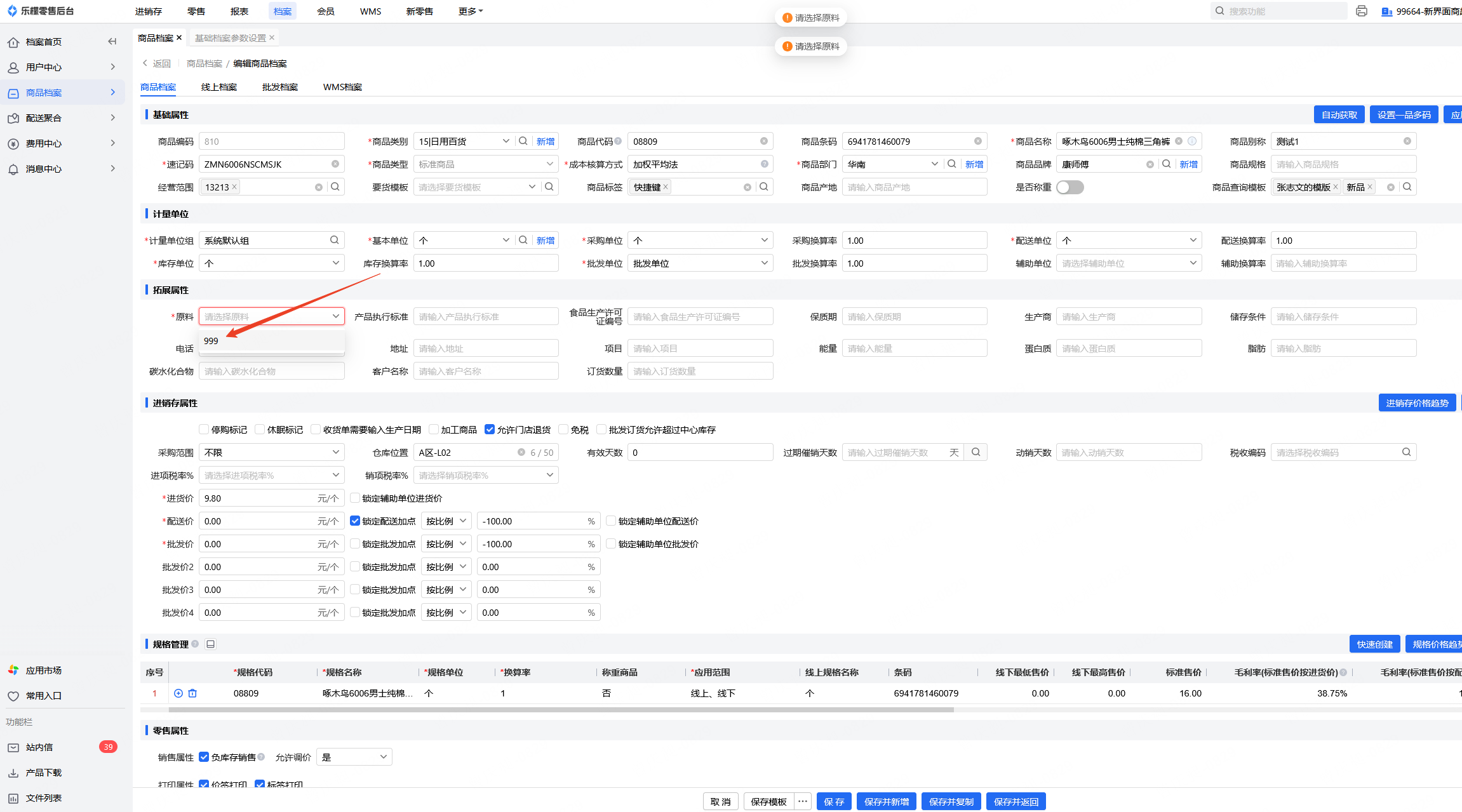Click the delete trash icon in spec row
Image resolution: width=1462 pixels, height=812 pixels.
(192, 693)
